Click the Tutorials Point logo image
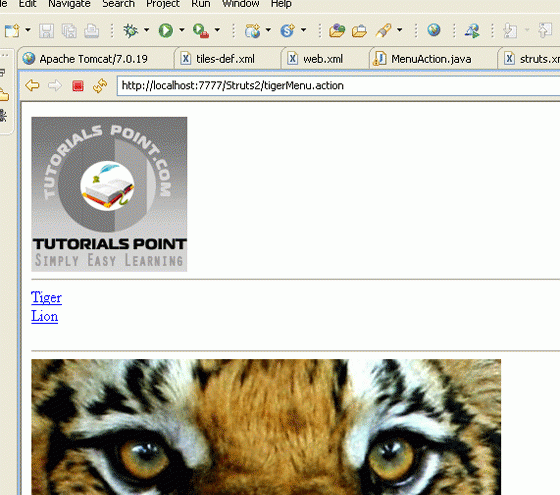The width and height of the screenshot is (560, 495). (x=109, y=194)
